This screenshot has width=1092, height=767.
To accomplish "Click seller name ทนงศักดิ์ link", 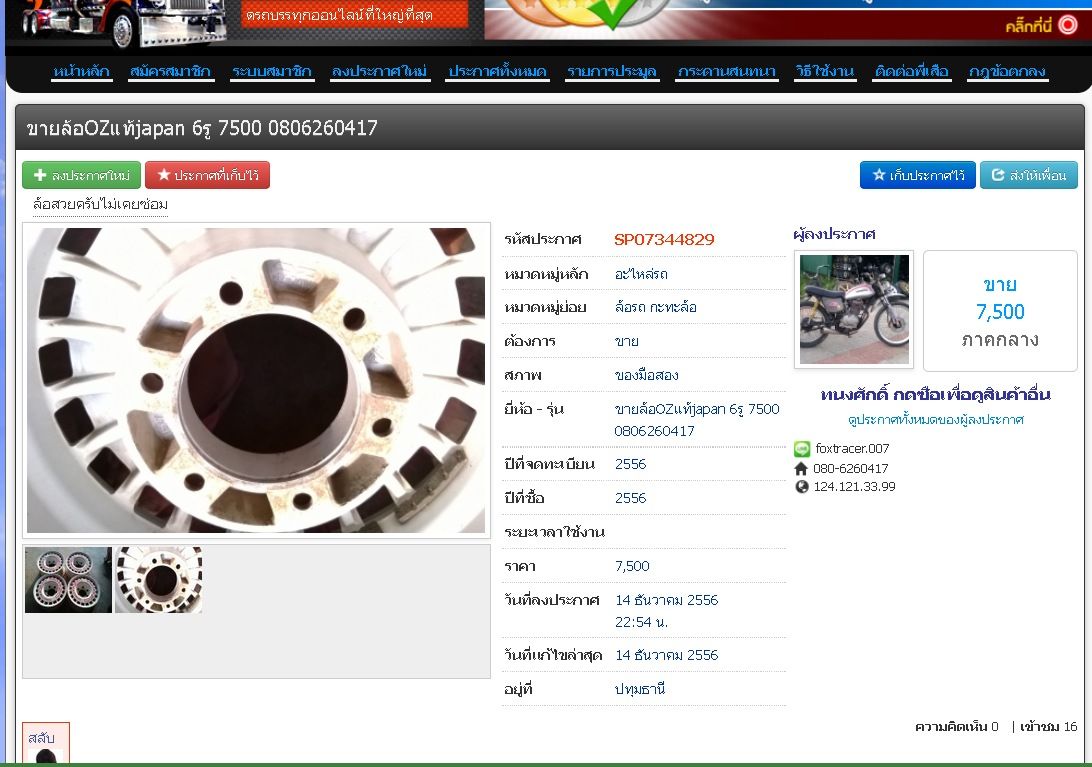I will pyautogui.click(x=935, y=394).
